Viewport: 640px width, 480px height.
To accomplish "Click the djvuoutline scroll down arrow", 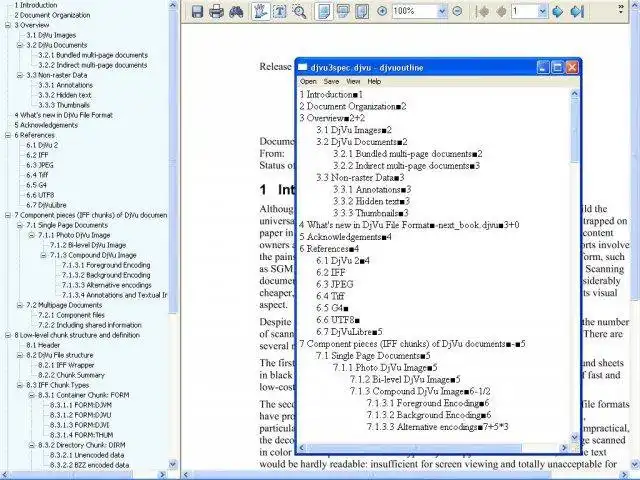I will click(574, 437).
